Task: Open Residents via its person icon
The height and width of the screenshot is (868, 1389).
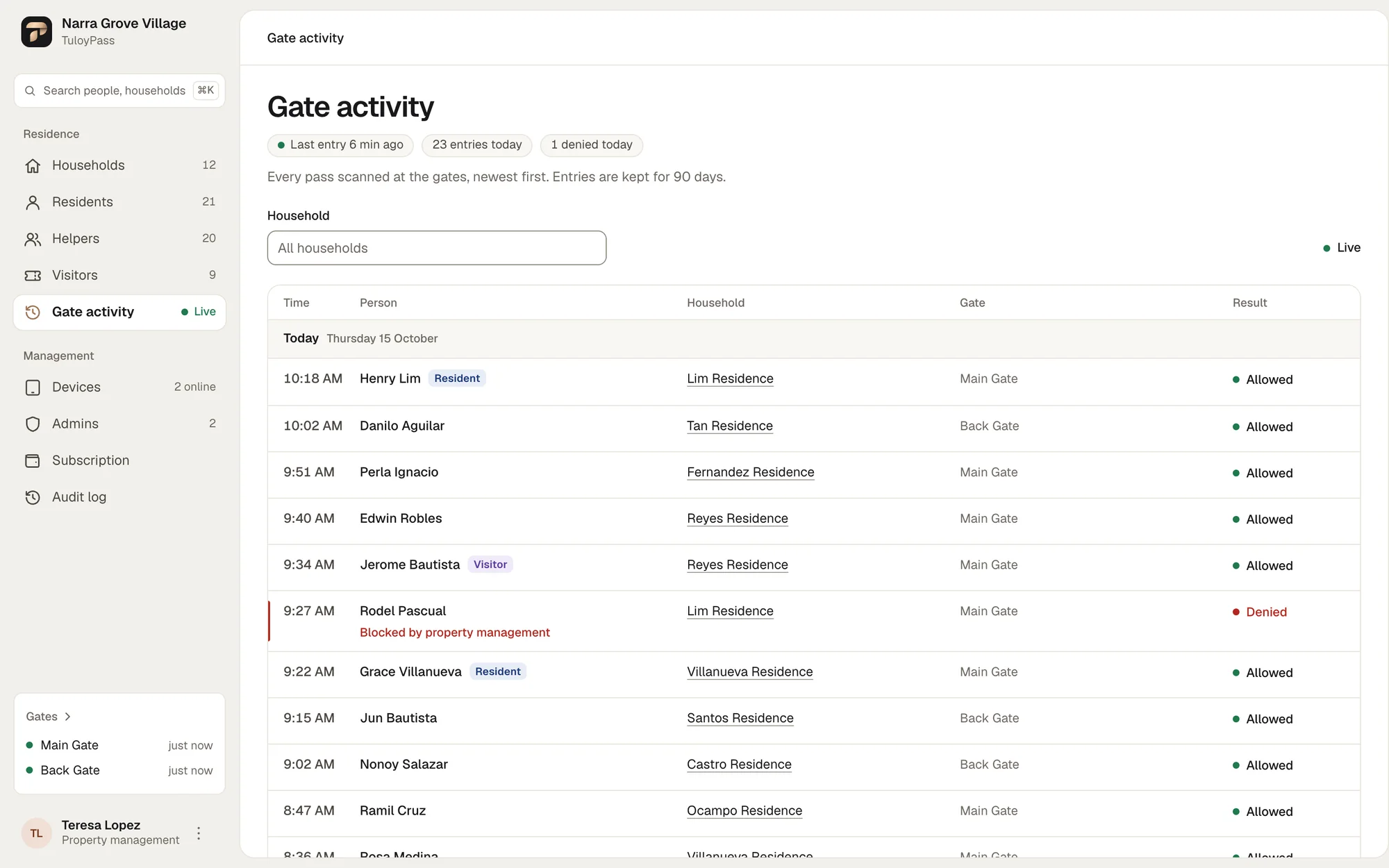Action: coord(33,202)
